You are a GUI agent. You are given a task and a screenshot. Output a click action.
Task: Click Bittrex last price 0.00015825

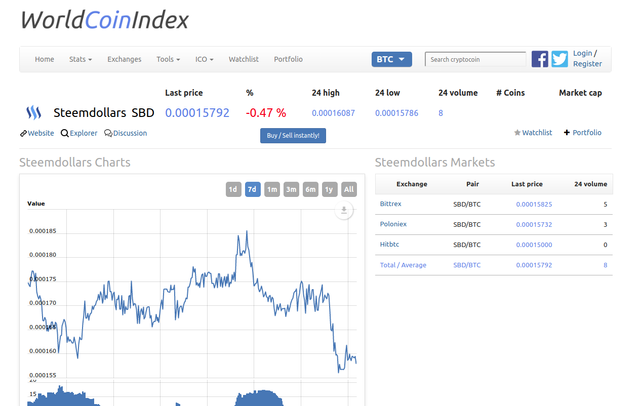click(x=534, y=204)
